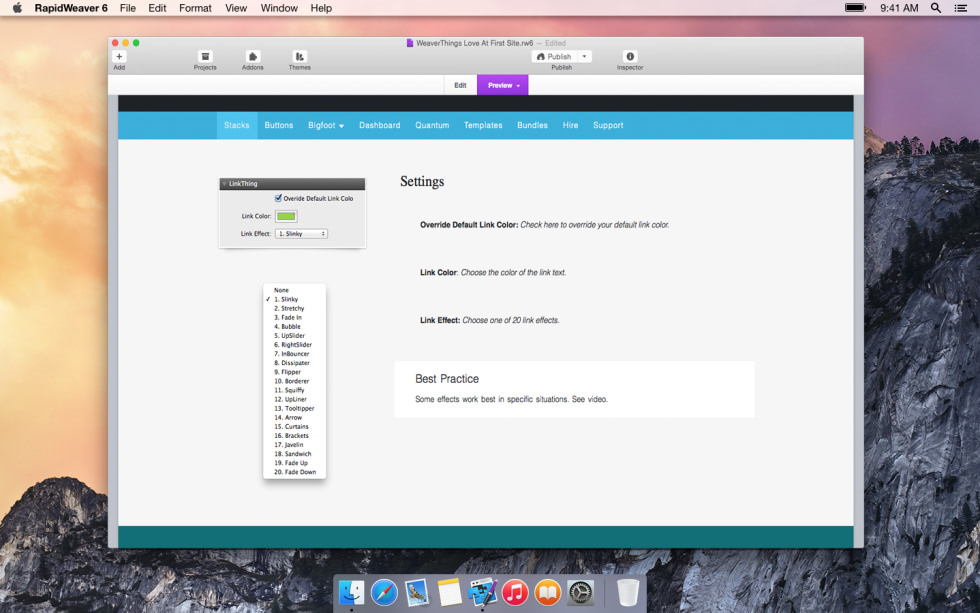Go to Stacks page in site nav

[x=237, y=125]
